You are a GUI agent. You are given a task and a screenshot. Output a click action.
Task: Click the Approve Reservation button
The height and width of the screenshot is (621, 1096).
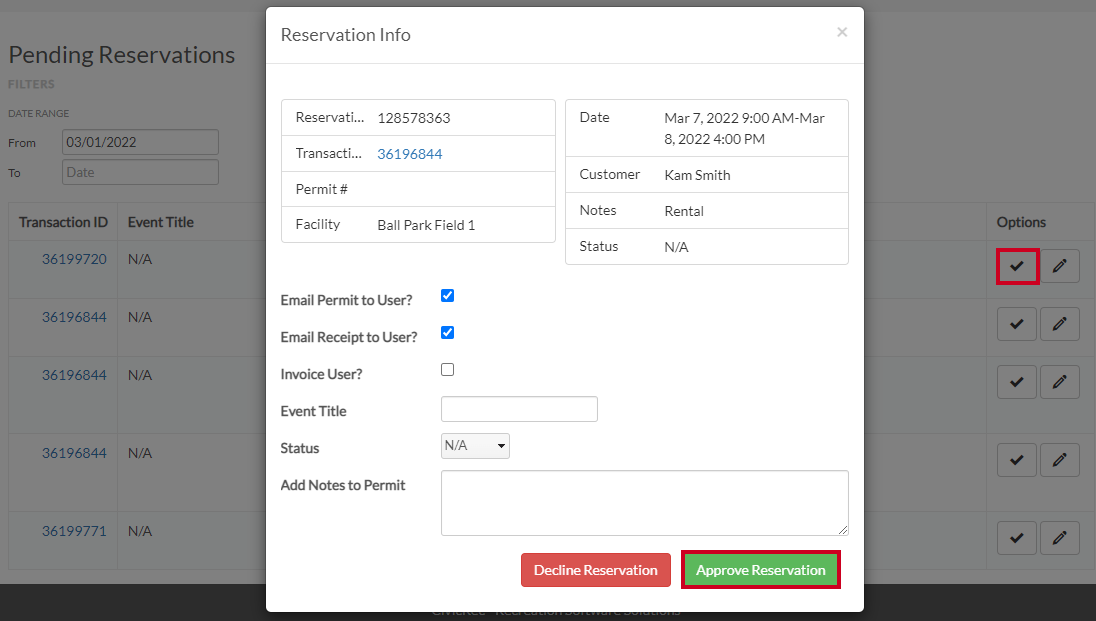760,570
